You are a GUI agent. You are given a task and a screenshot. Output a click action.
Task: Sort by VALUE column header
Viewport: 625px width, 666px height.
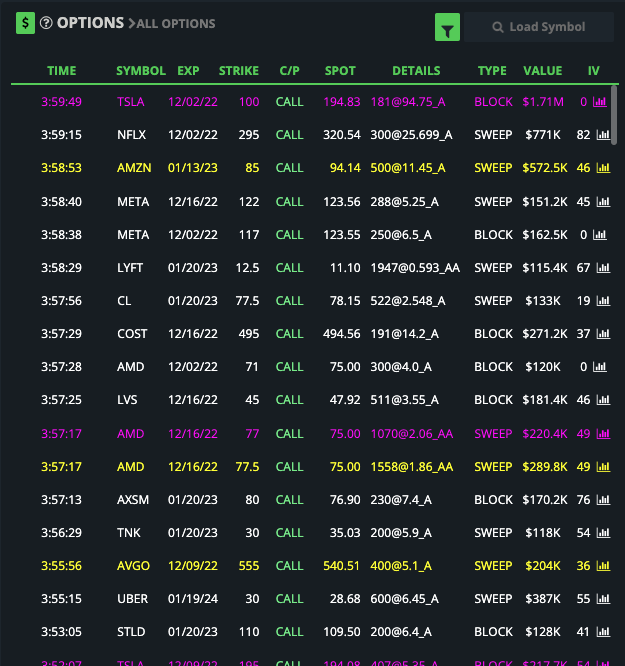pyautogui.click(x=543, y=71)
